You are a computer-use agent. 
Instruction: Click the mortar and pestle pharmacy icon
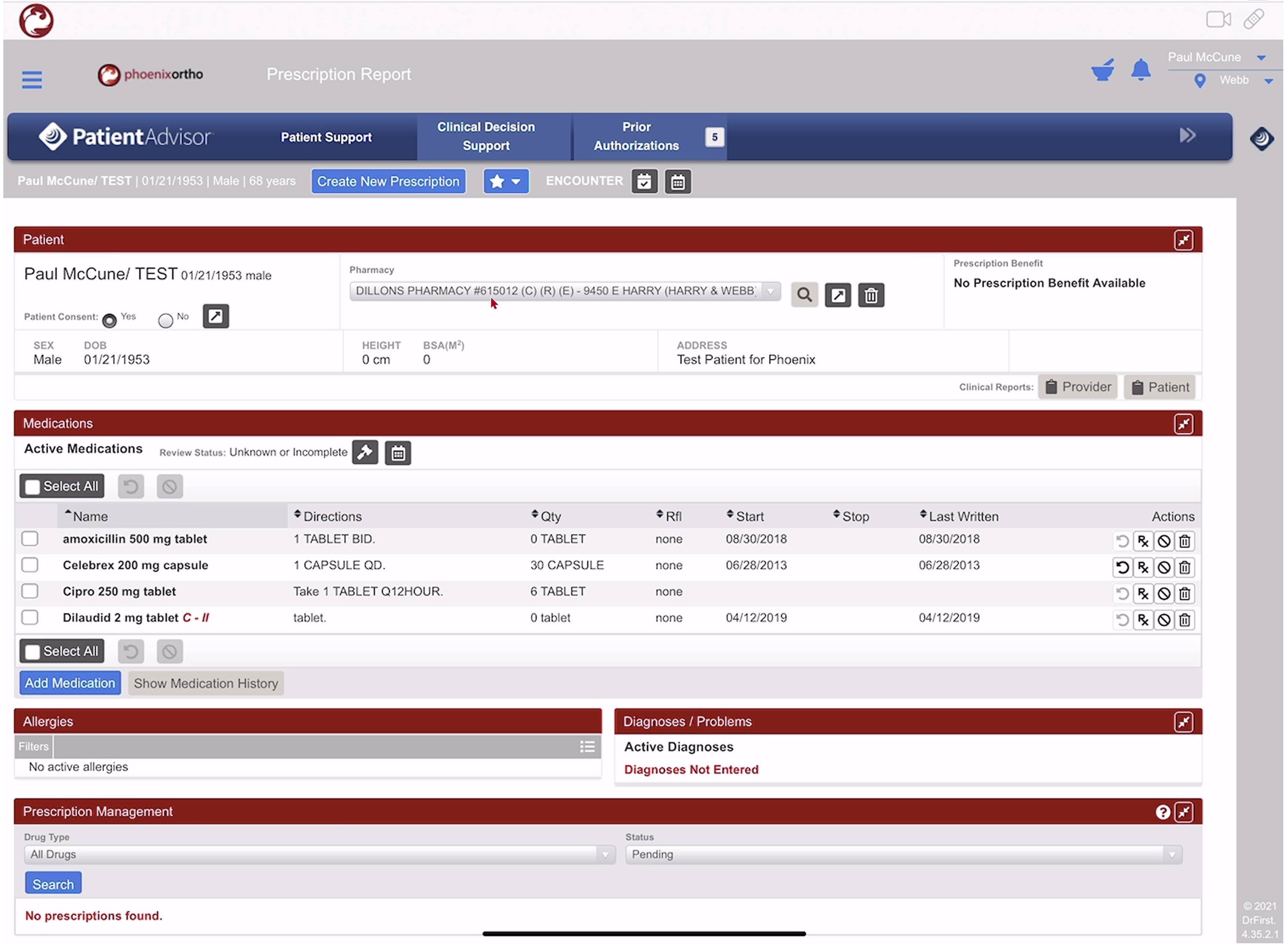[x=1103, y=70]
